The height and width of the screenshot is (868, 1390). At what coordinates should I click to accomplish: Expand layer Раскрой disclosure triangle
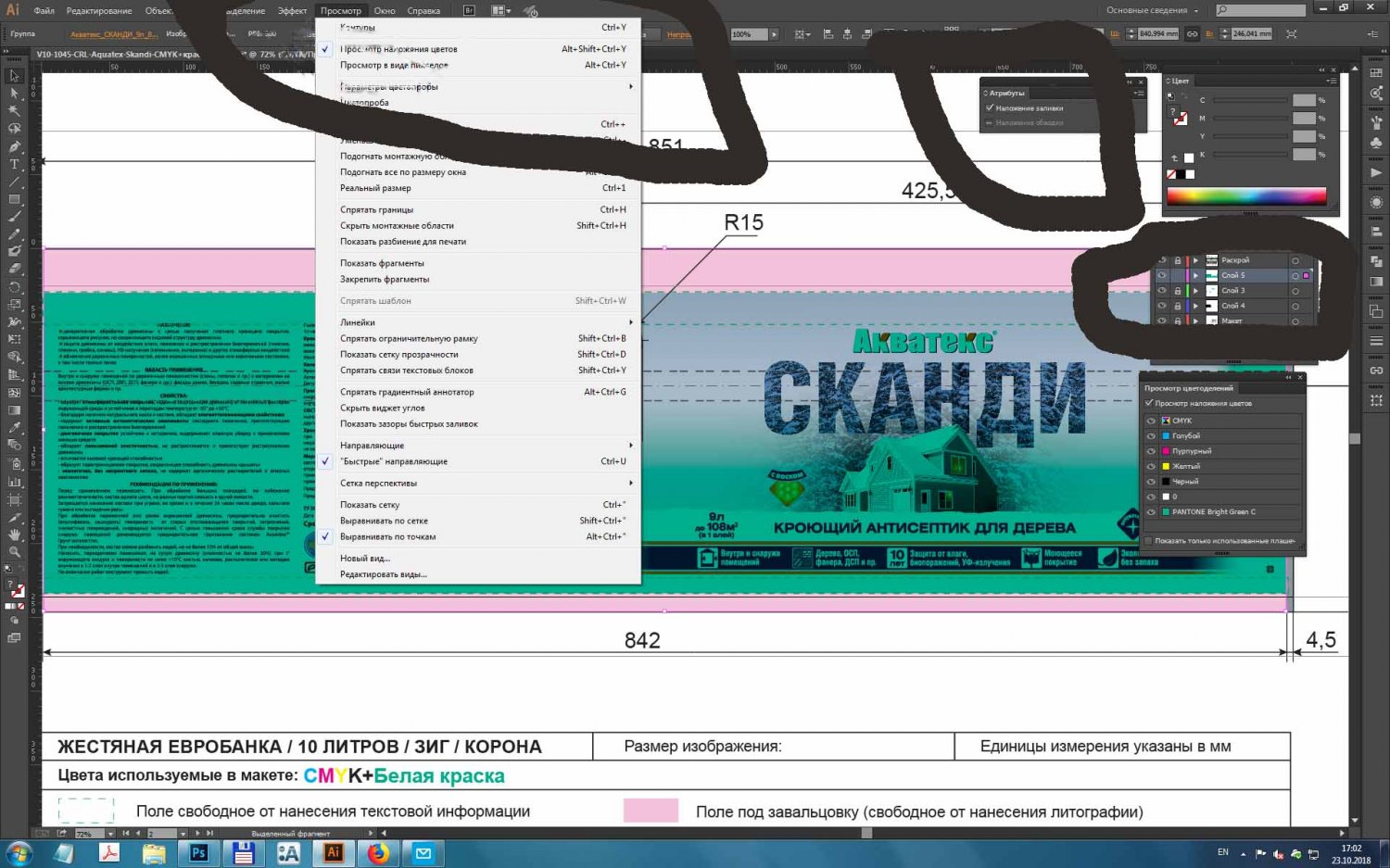(1195, 260)
